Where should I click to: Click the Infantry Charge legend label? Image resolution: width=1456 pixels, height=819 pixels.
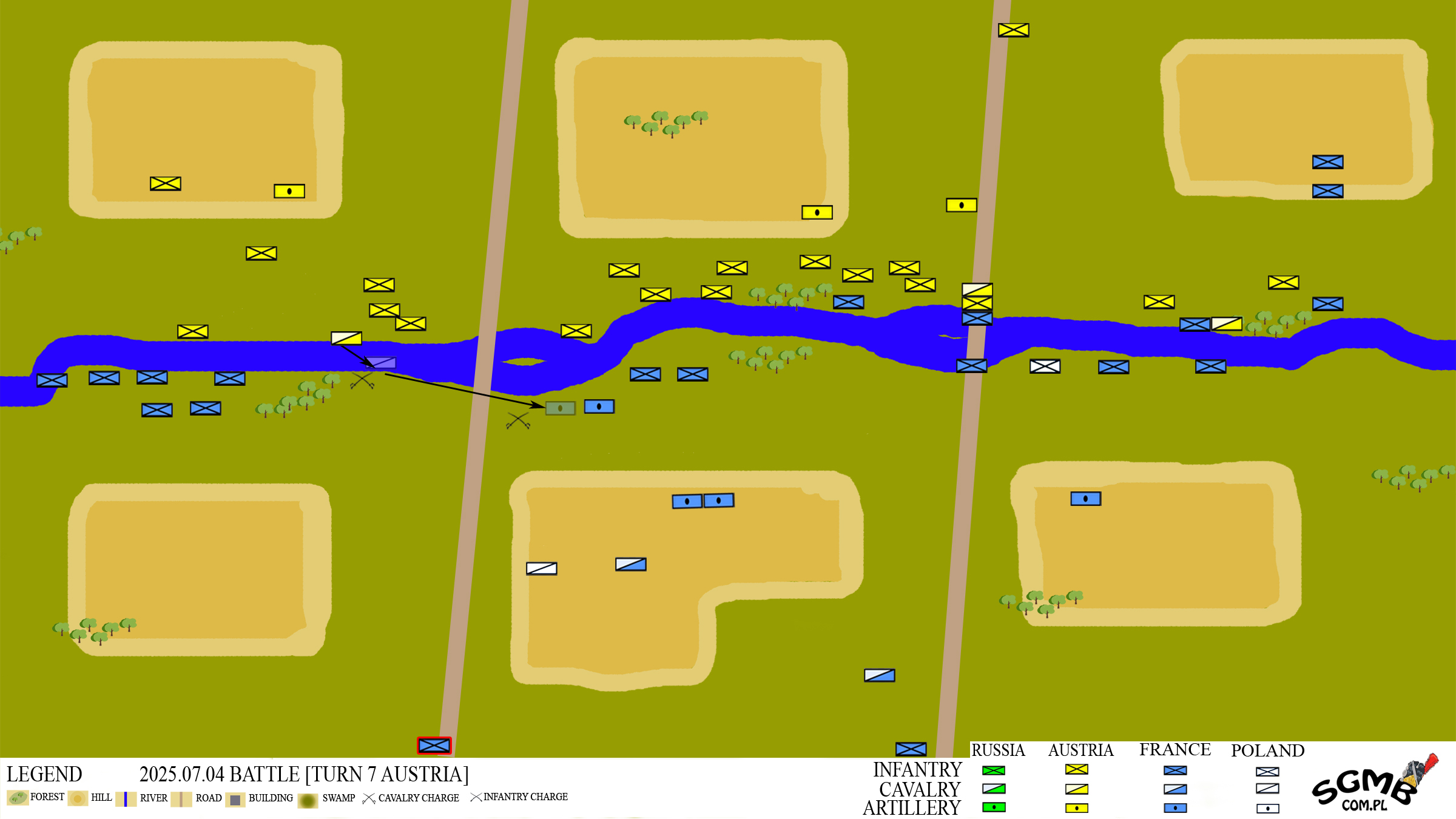pyautogui.click(x=525, y=797)
